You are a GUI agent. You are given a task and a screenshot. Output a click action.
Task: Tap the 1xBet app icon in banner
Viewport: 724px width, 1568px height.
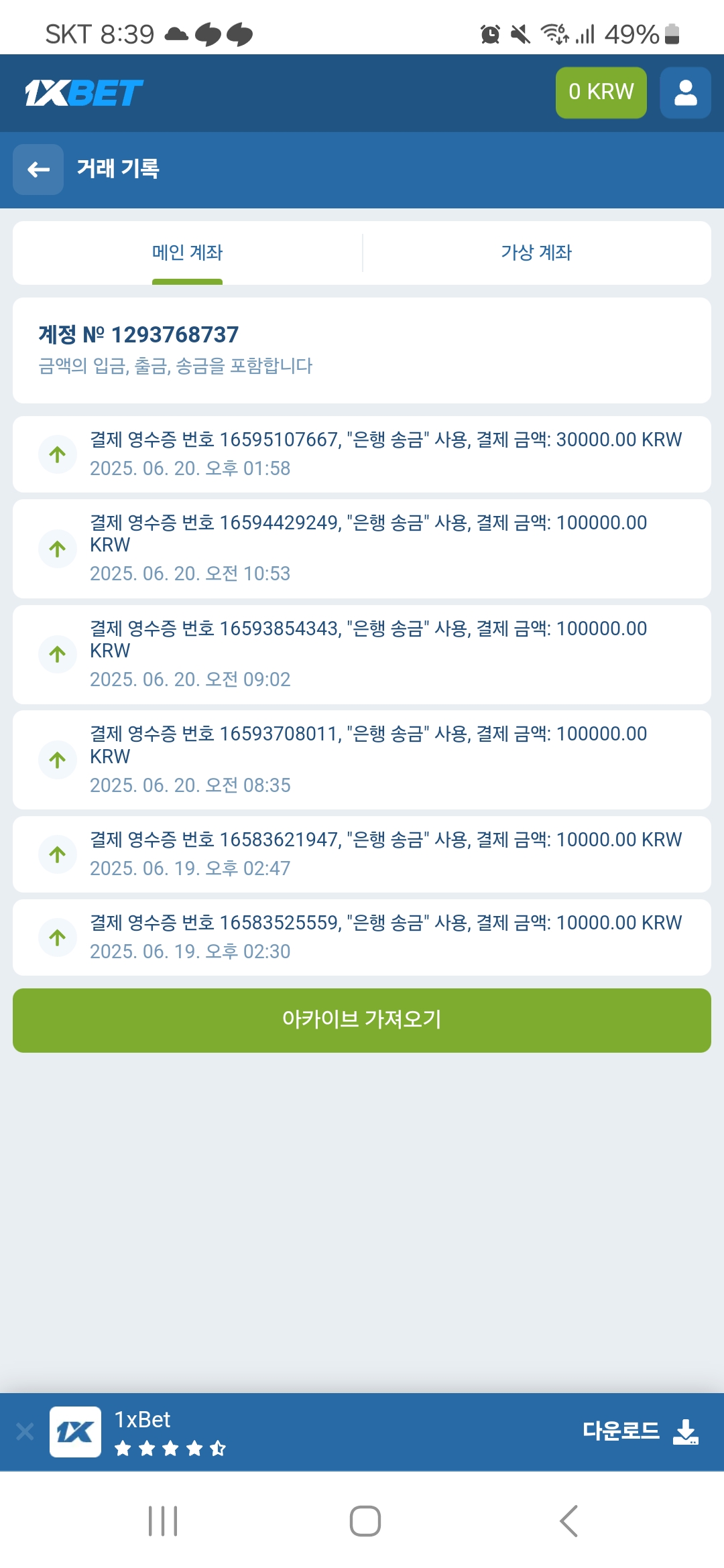(x=75, y=1431)
